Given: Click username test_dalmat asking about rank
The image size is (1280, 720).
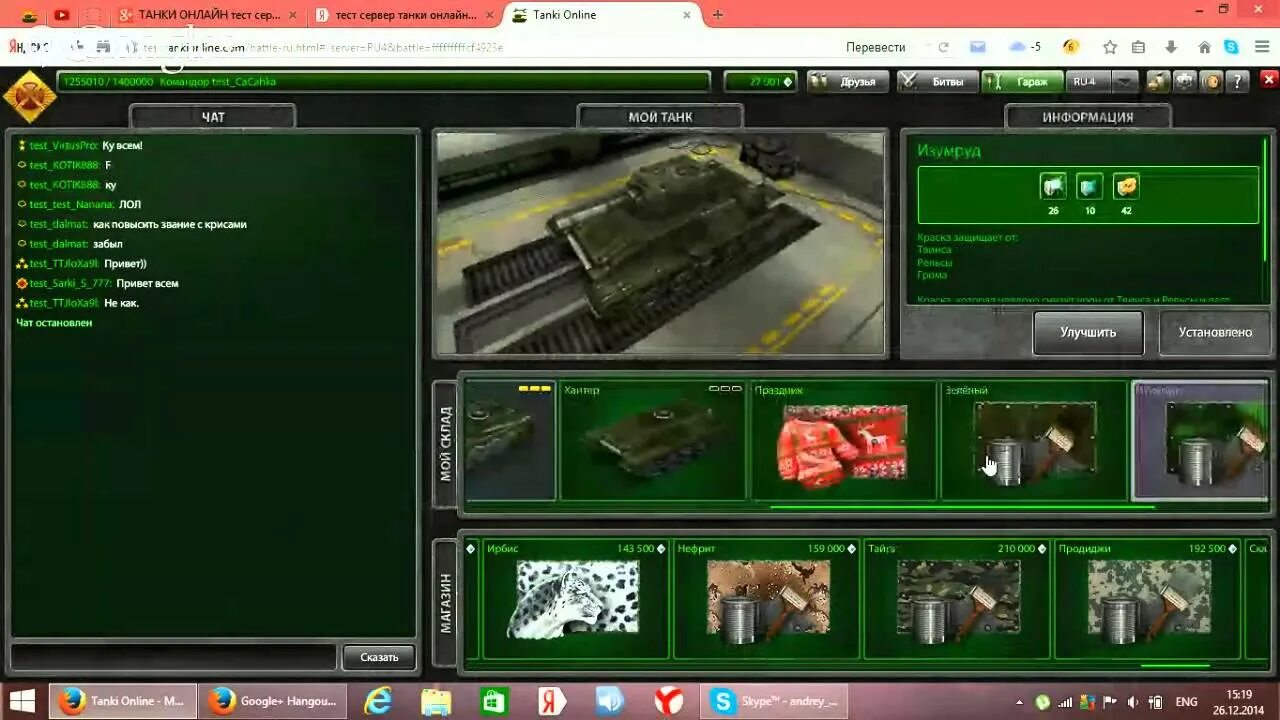Looking at the screenshot, I should coord(59,225).
